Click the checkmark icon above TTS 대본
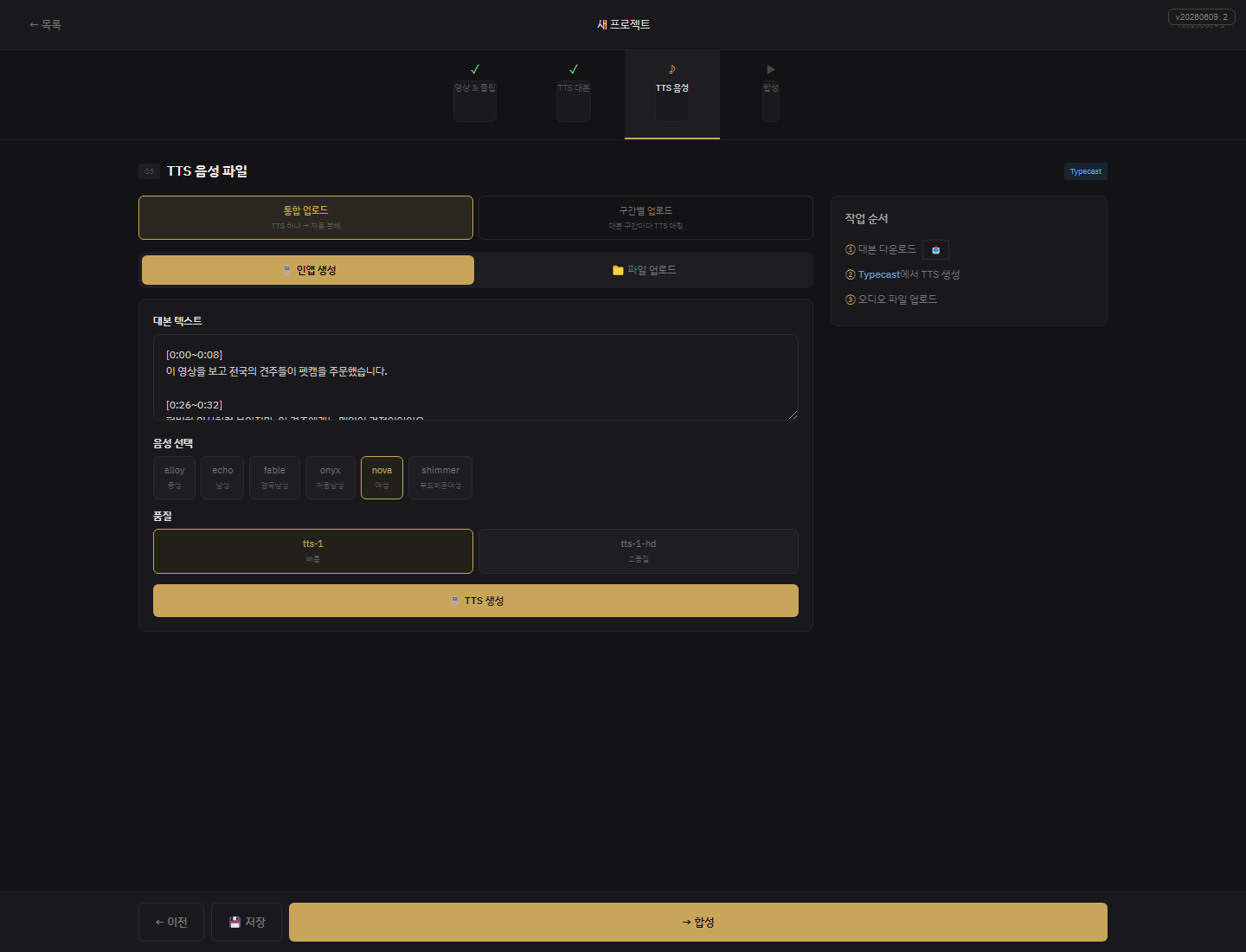 (x=574, y=69)
